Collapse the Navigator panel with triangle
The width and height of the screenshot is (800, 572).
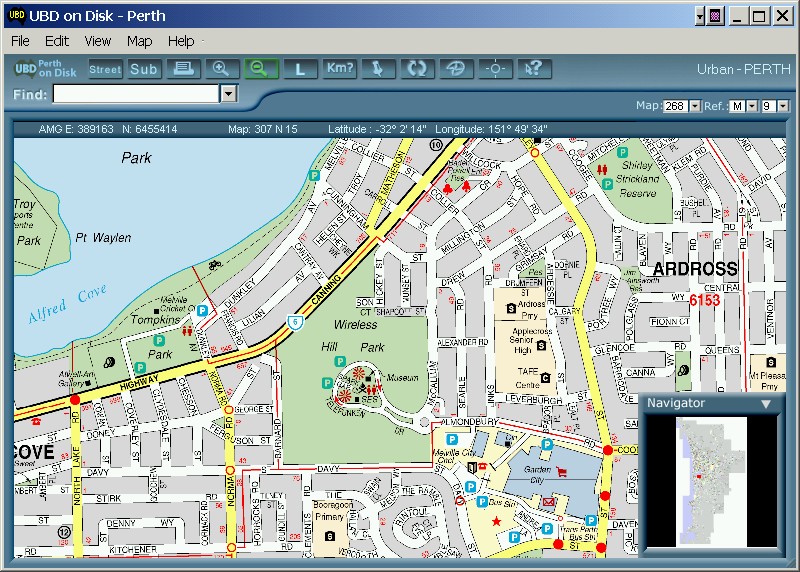766,404
